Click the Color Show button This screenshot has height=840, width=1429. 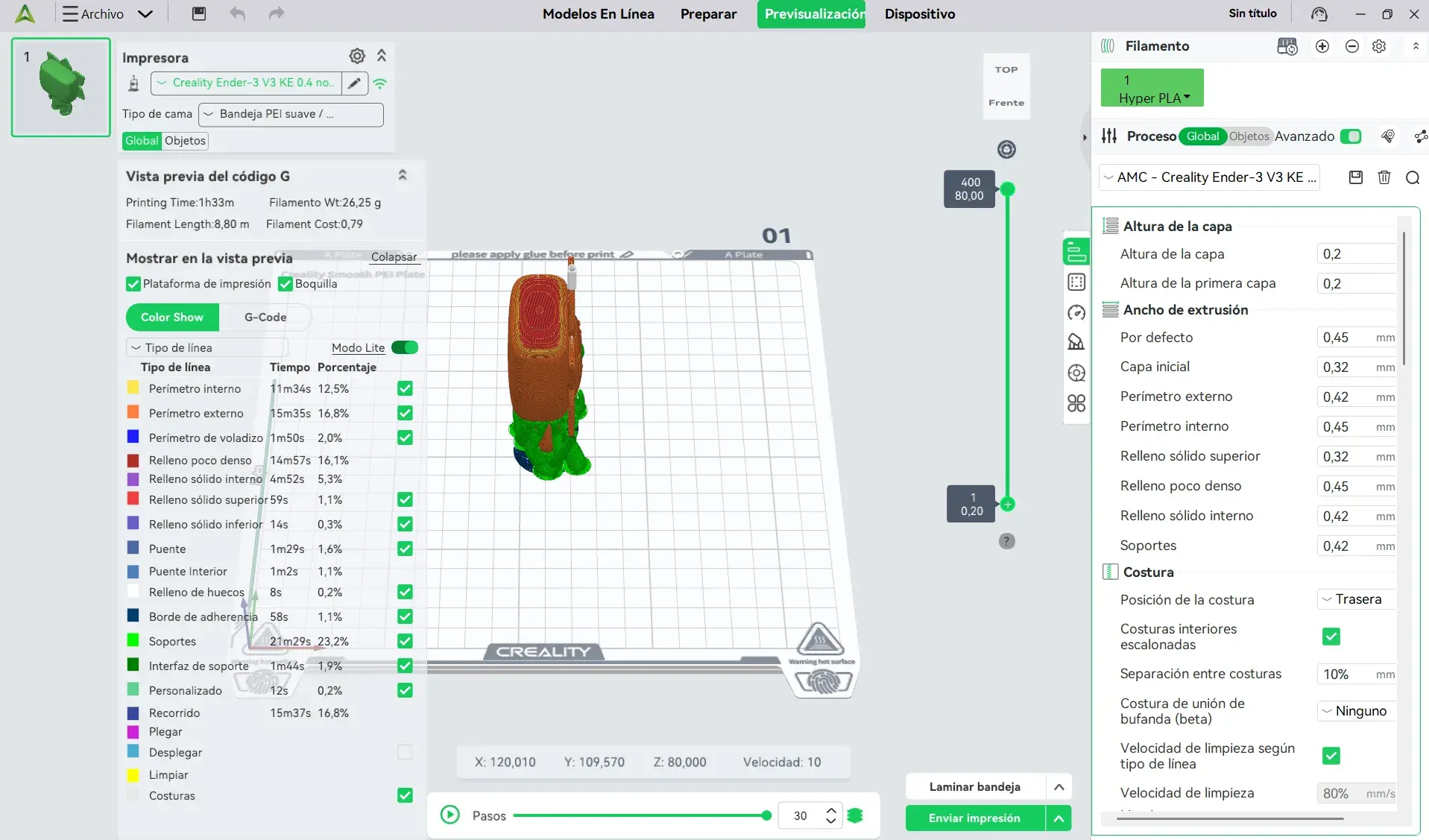[x=172, y=318]
